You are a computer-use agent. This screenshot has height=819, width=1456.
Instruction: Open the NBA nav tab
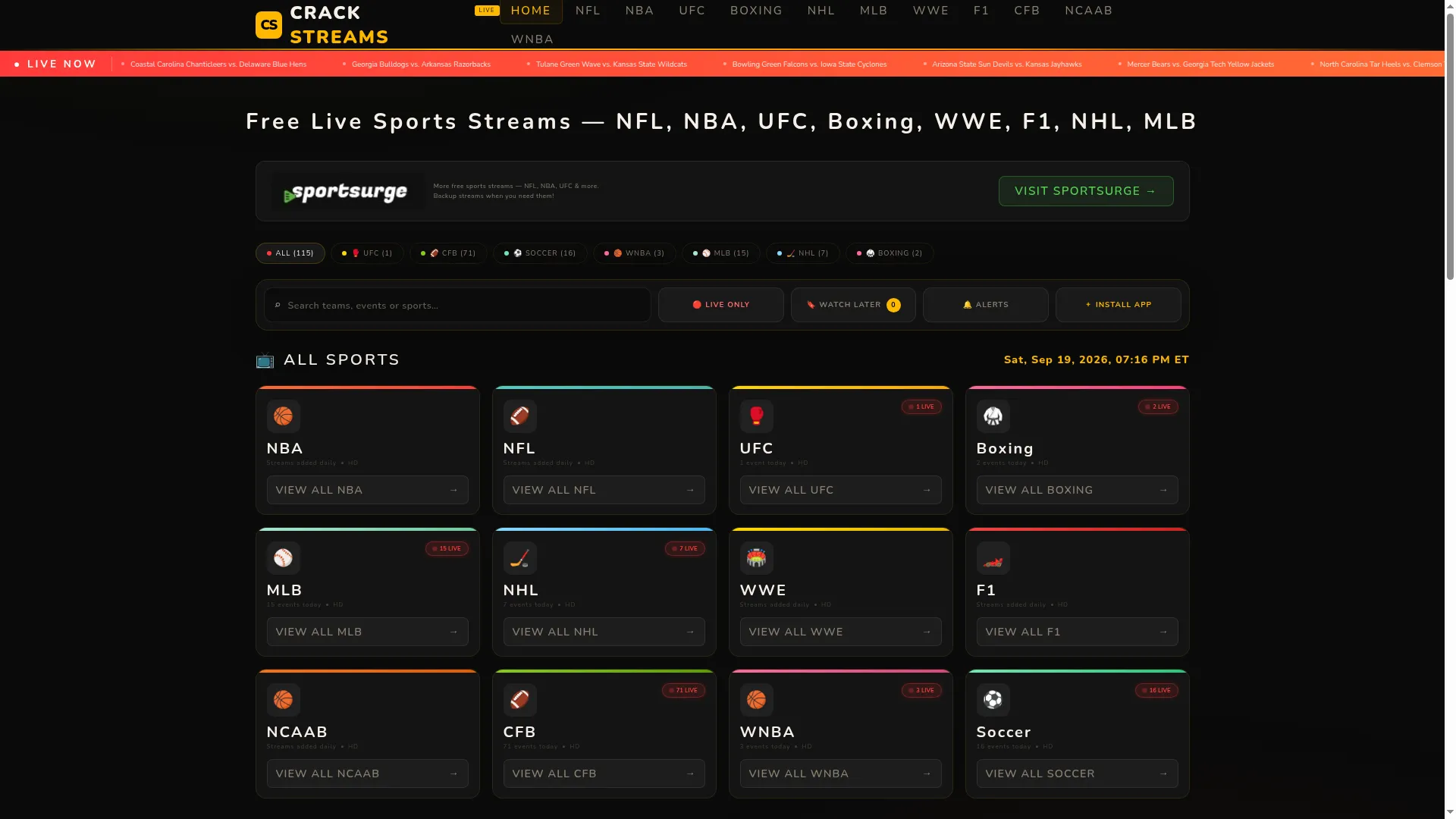coord(639,11)
